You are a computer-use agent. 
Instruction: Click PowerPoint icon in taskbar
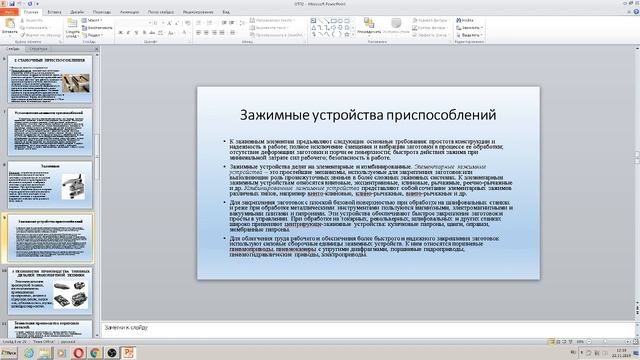[129, 353]
